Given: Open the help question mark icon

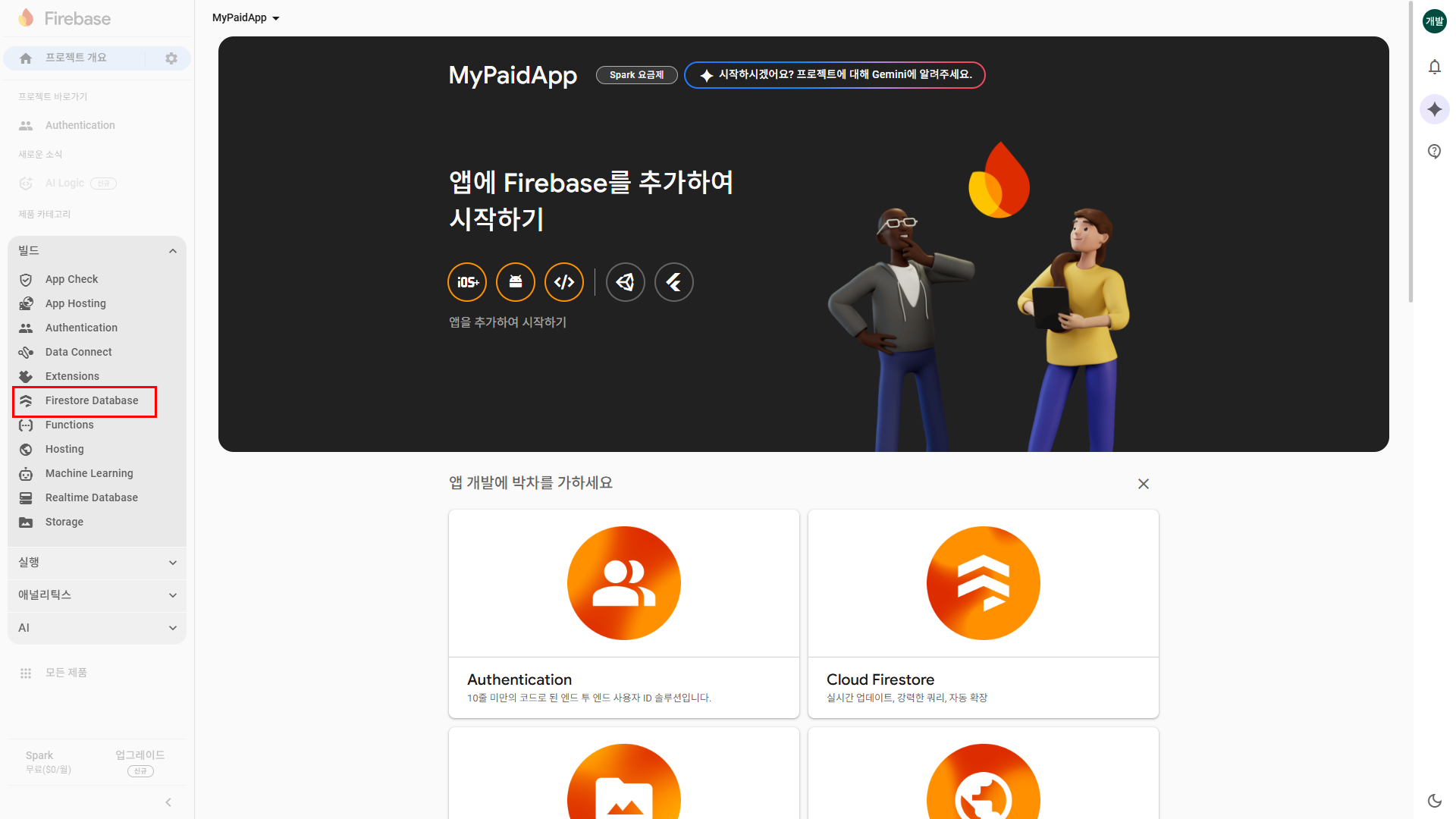Looking at the screenshot, I should click(1434, 152).
